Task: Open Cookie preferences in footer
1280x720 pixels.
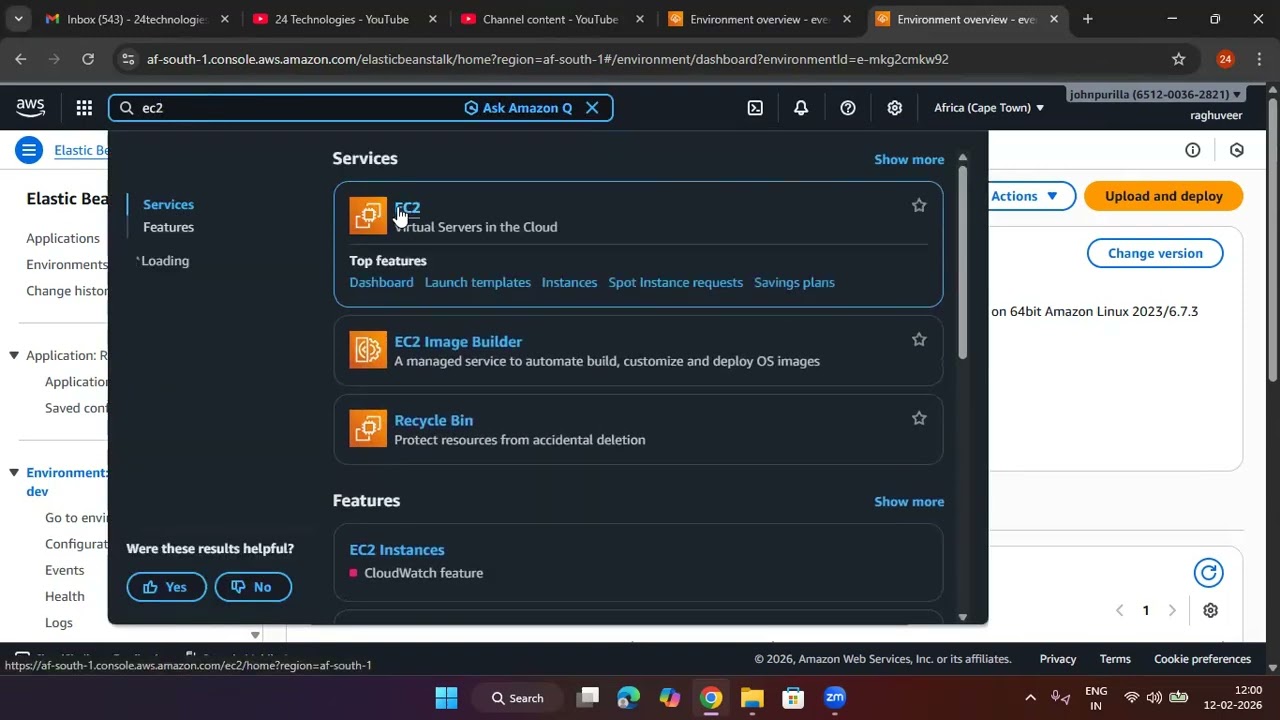Action: click(x=1202, y=659)
